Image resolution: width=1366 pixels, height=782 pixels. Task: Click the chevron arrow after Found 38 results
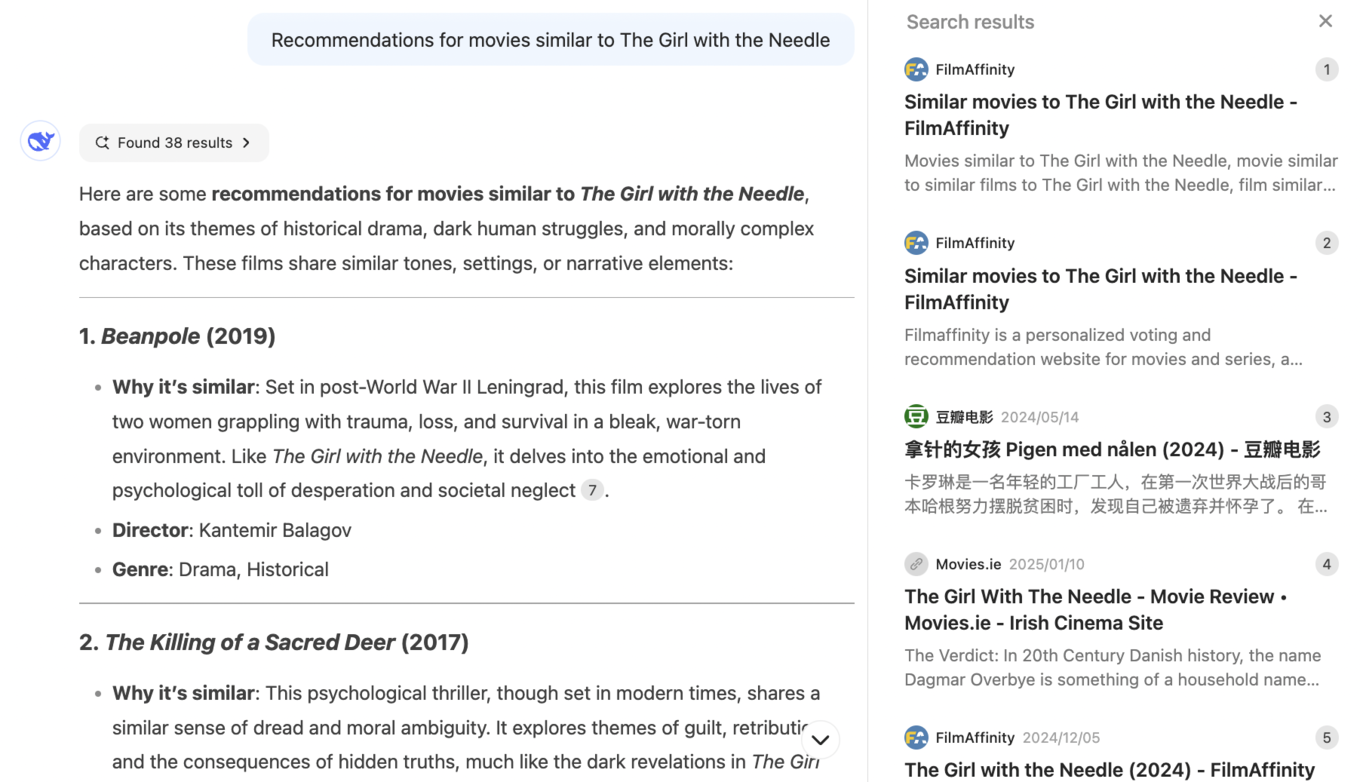point(246,142)
